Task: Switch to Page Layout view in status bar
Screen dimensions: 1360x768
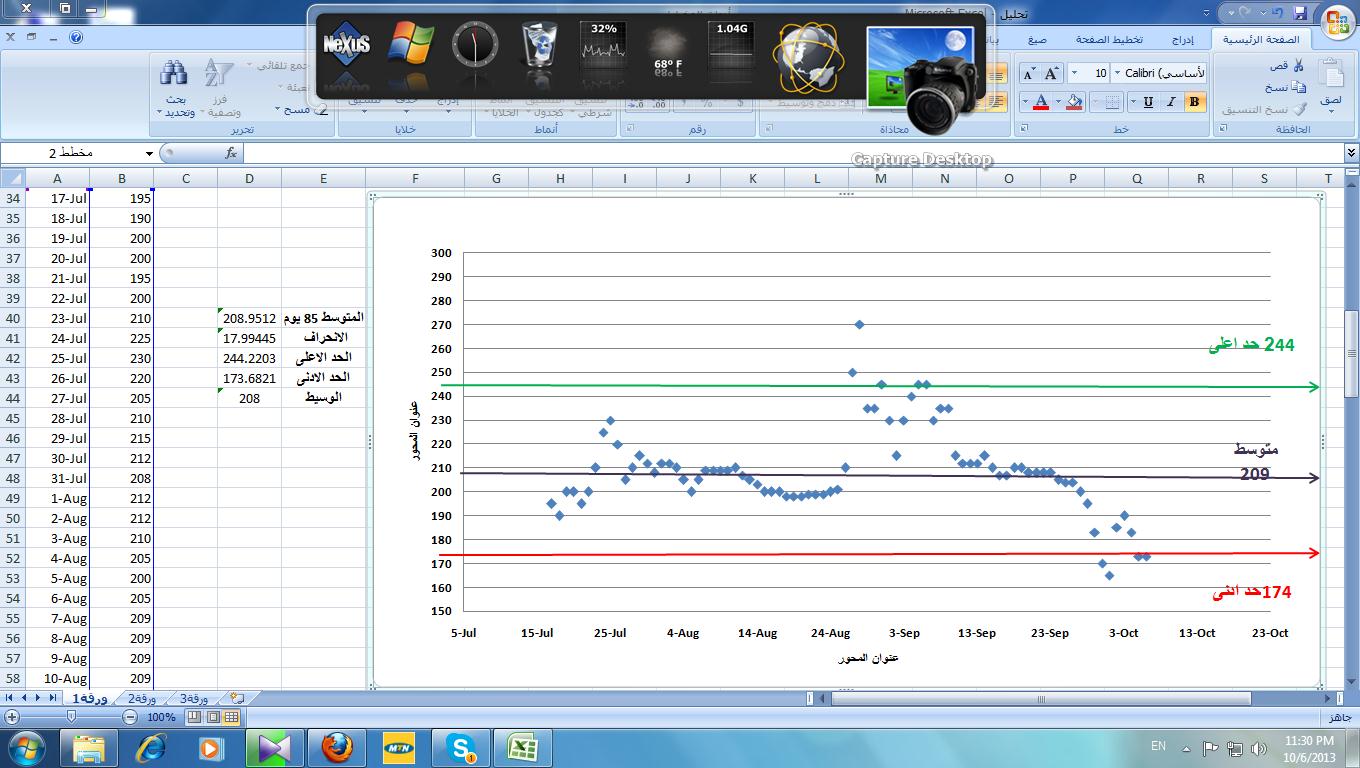Action: pyautogui.click(x=213, y=717)
